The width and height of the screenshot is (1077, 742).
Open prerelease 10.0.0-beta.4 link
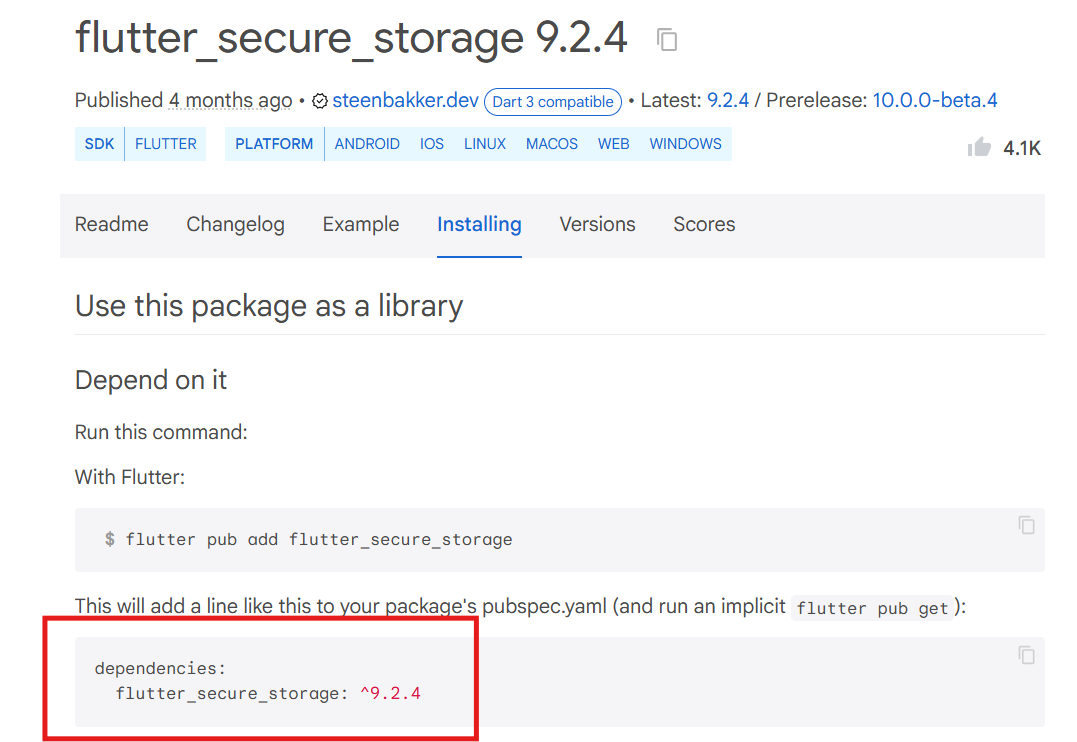point(935,101)
